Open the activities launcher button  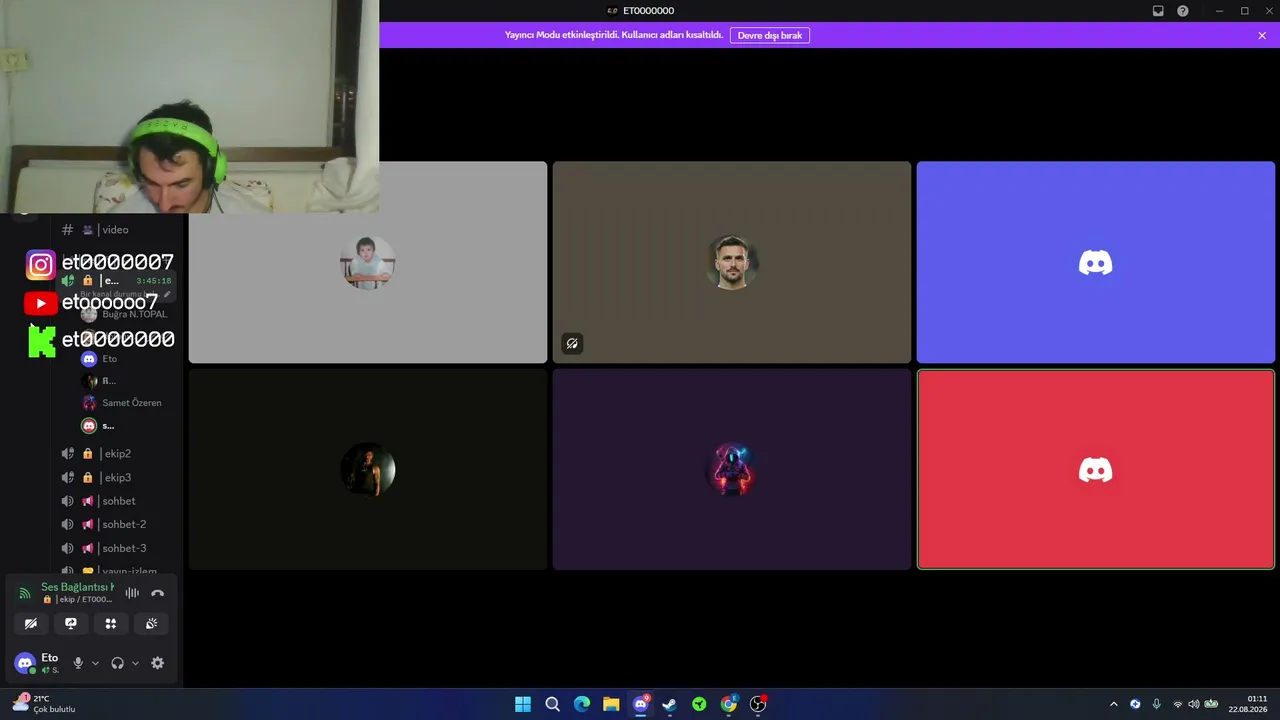pyautogui.click(x=111, y=624)
